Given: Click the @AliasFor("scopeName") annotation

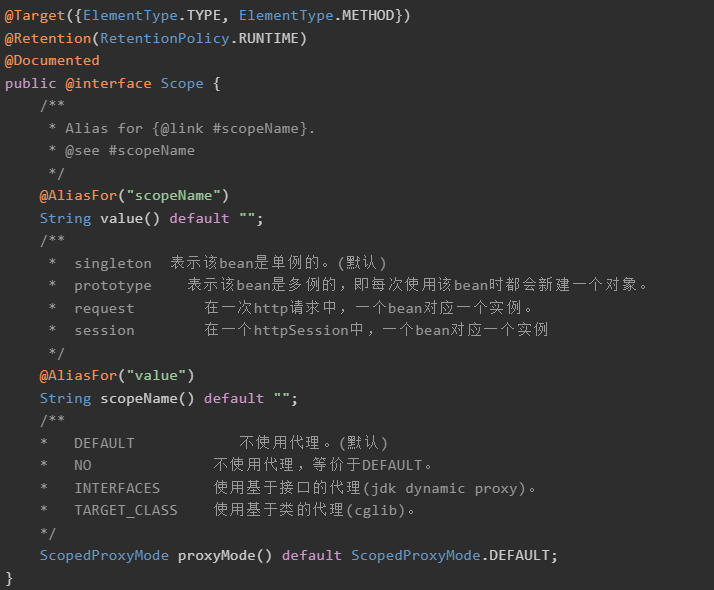Looking at the screenshot, I should point(134,194).
